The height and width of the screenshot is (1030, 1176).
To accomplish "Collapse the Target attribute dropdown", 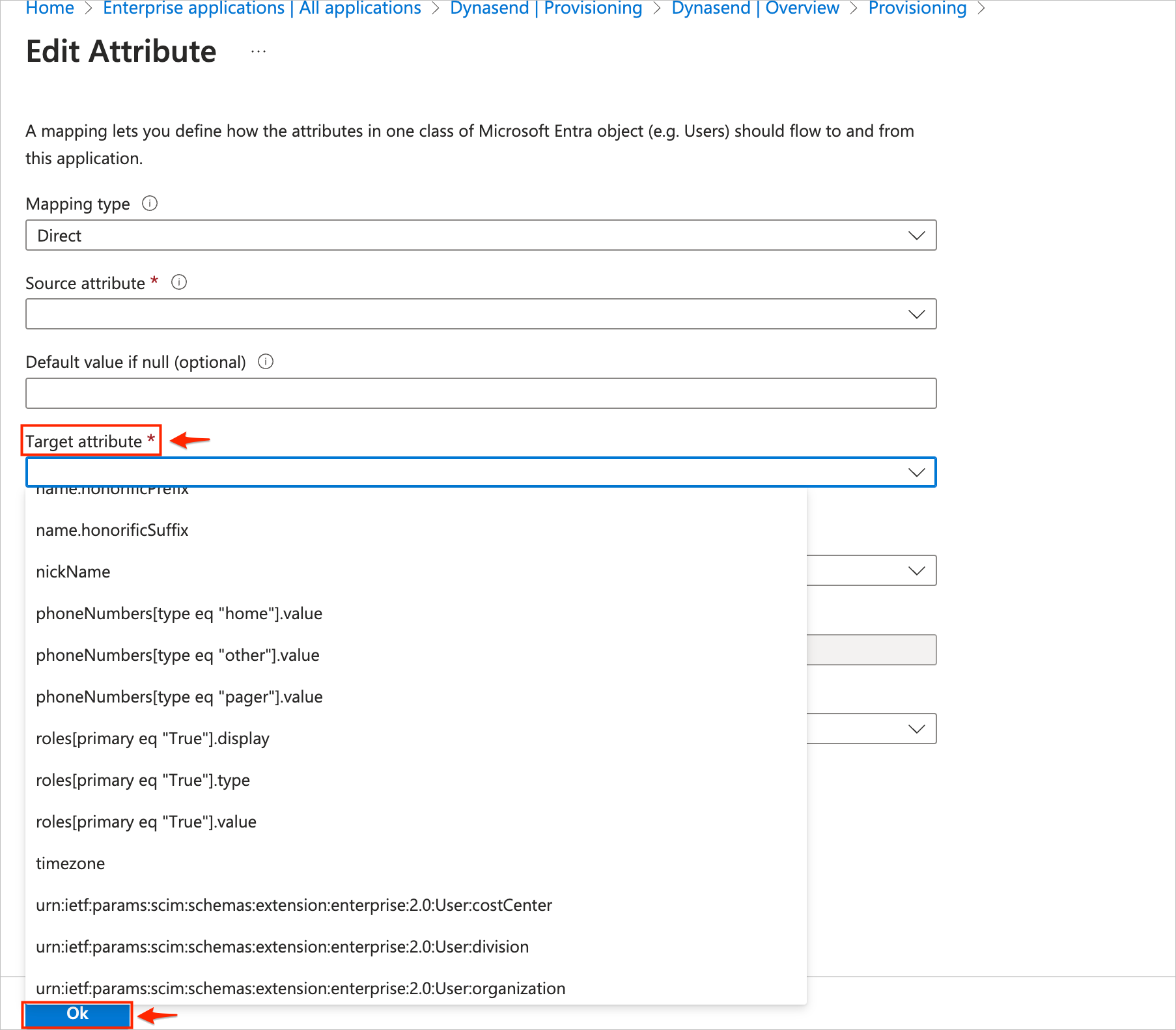I will coord(916,473).
